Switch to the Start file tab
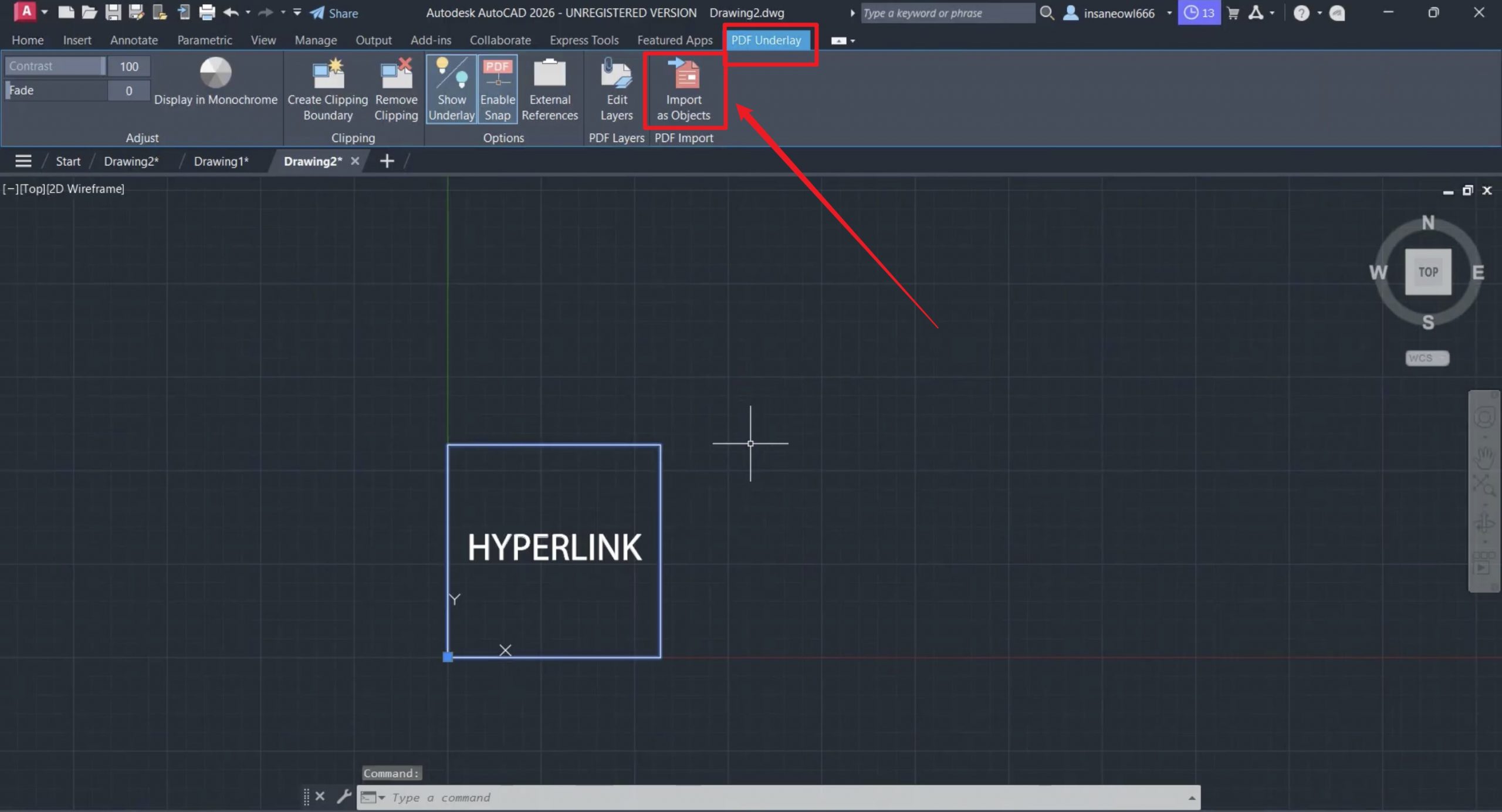Screen dimensions: 1502x812 [67, 161]
